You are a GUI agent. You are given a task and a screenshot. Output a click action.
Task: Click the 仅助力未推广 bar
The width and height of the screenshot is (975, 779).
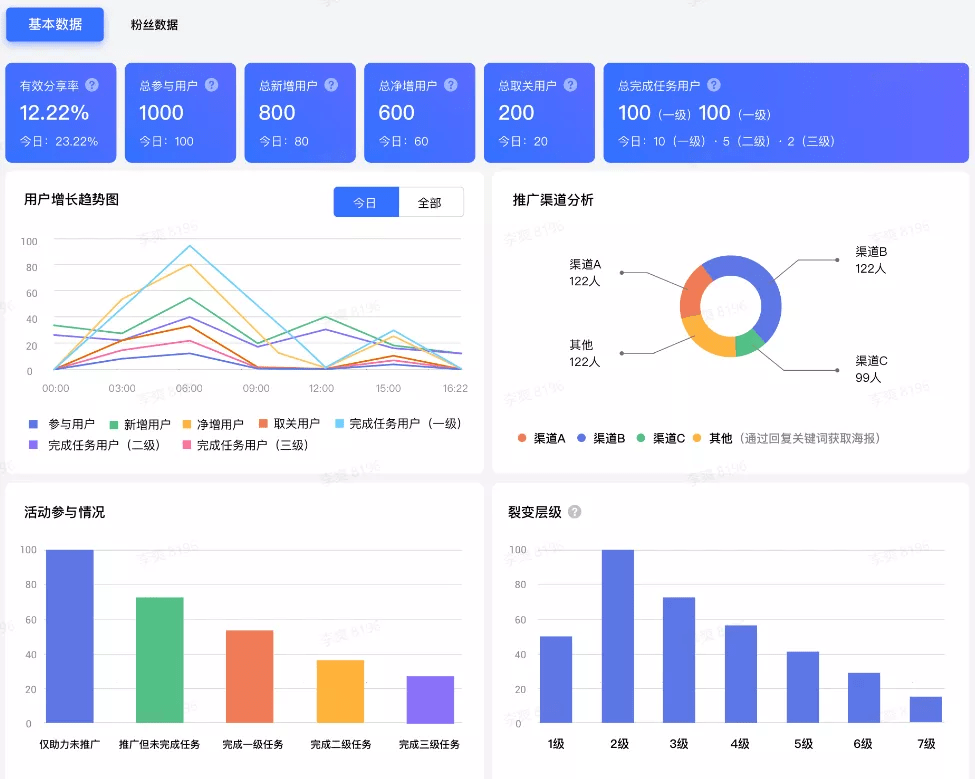pyautogui.click(x=70, y=636)
